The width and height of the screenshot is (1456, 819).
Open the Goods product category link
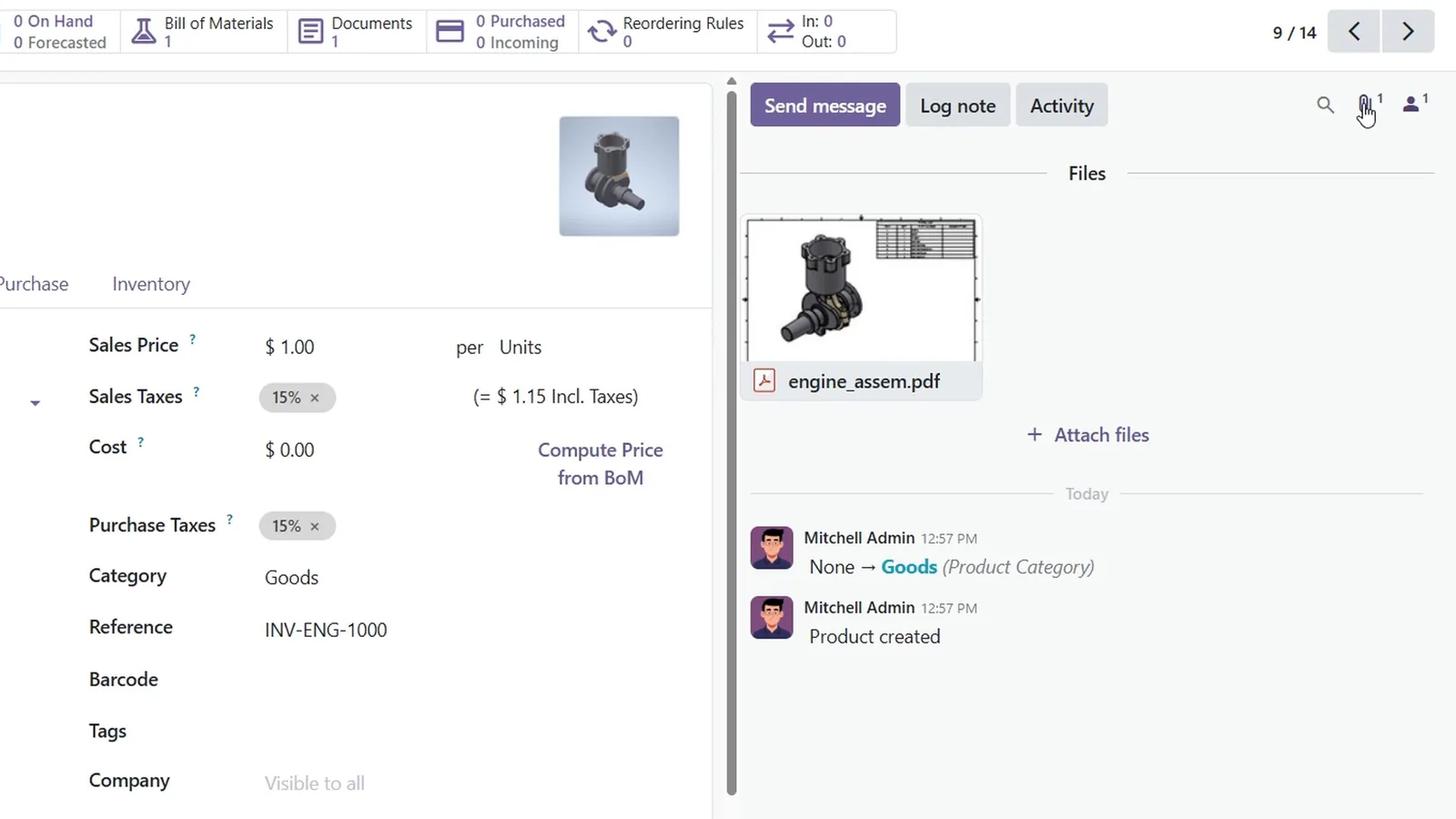tap(909, 567)
